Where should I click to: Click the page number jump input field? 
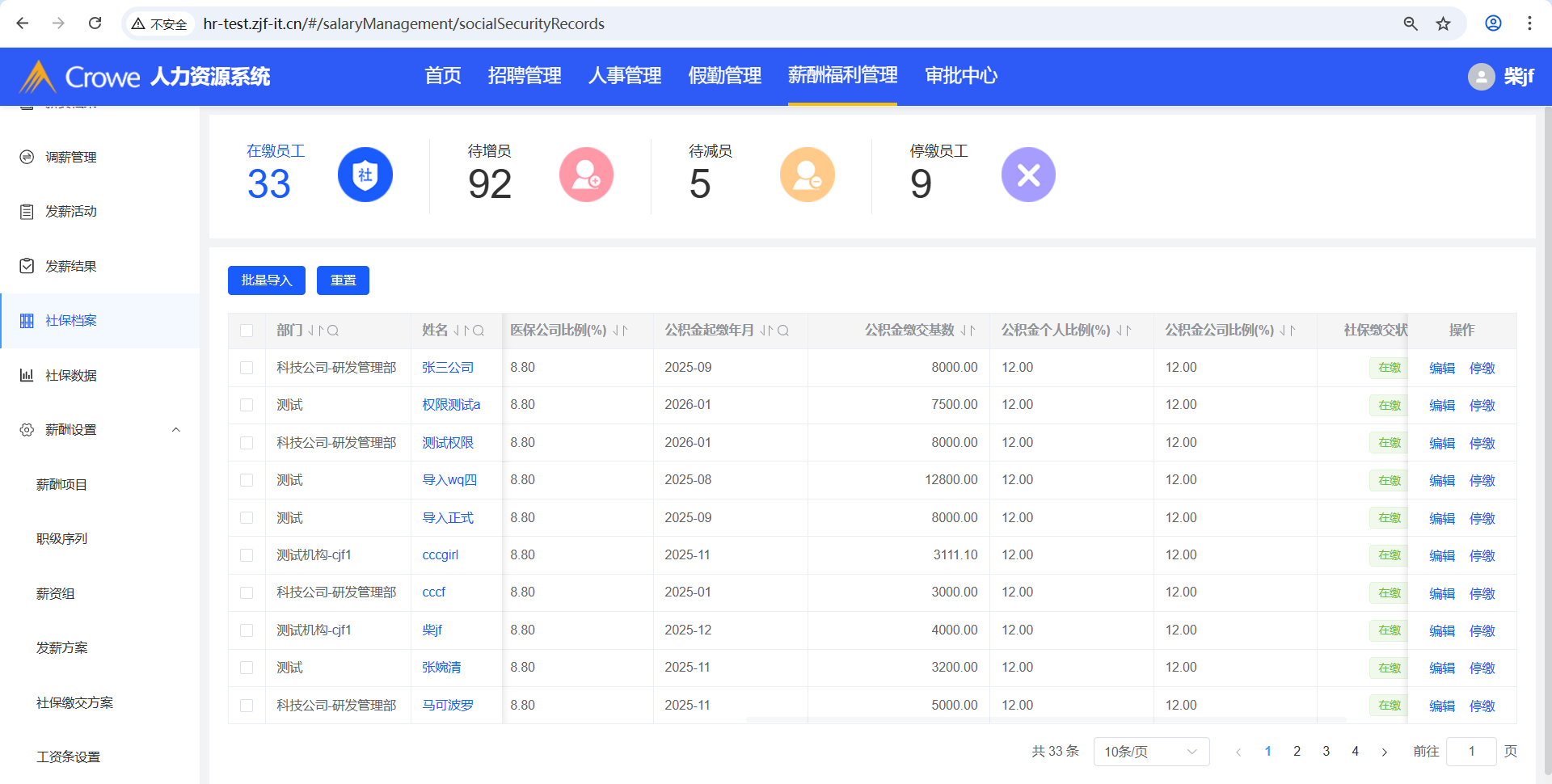point(1470,752)
